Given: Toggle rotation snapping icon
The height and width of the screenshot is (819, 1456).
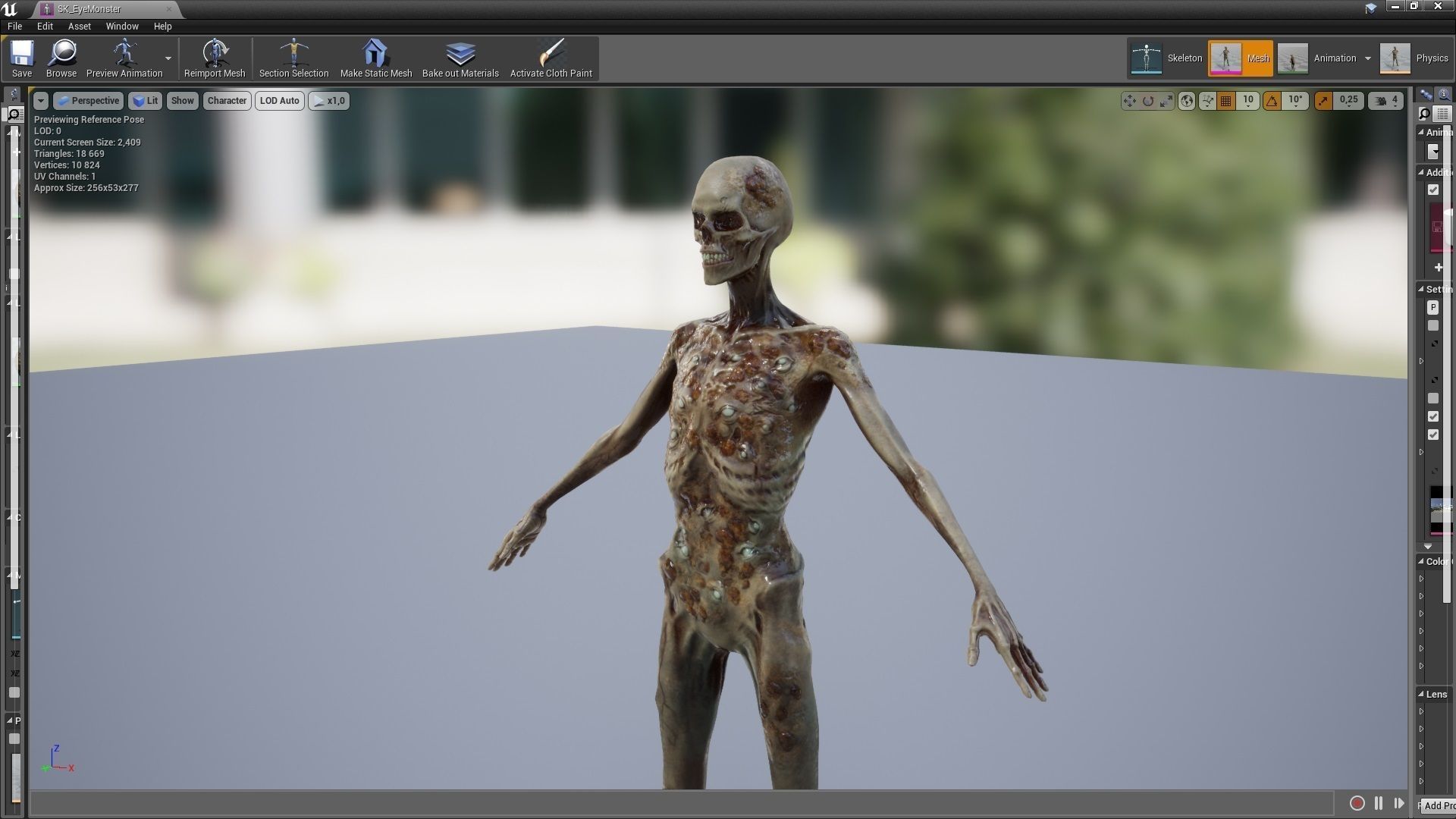Looking at the screenshot, I should tap(1272, 101).
